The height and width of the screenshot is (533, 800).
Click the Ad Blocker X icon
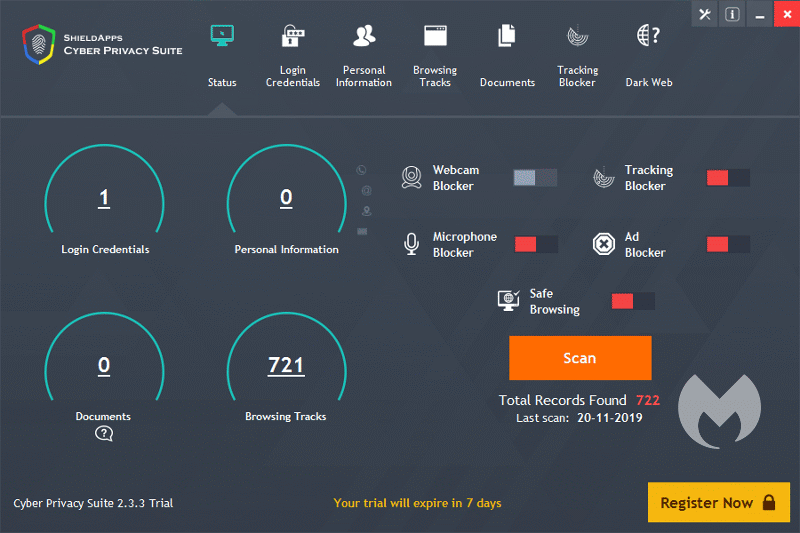tap(604, 244)
